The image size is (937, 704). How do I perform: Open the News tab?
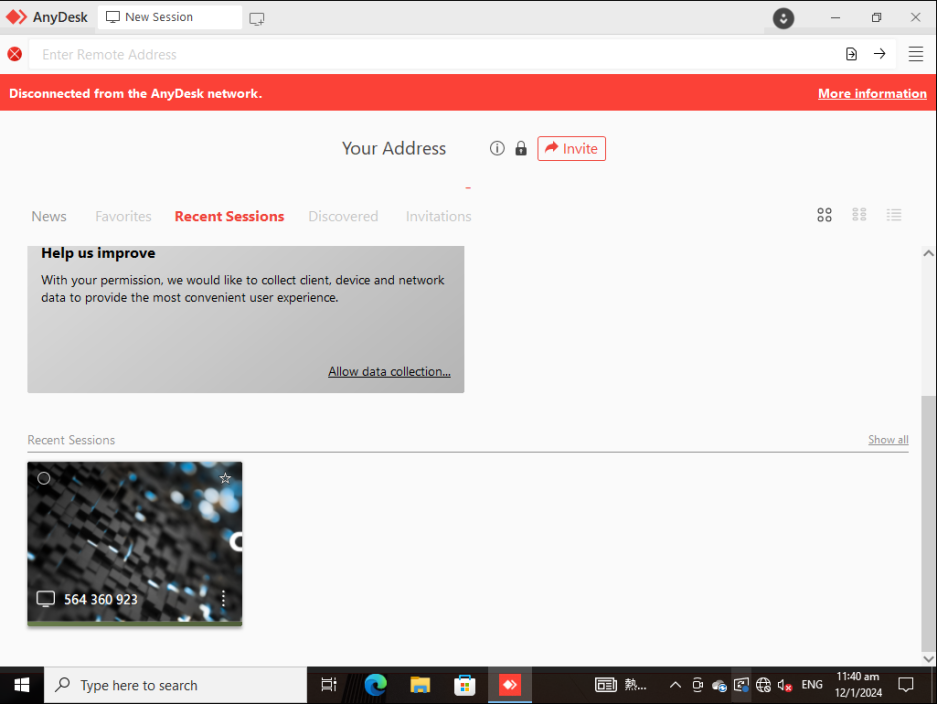[x=49, y=216]
